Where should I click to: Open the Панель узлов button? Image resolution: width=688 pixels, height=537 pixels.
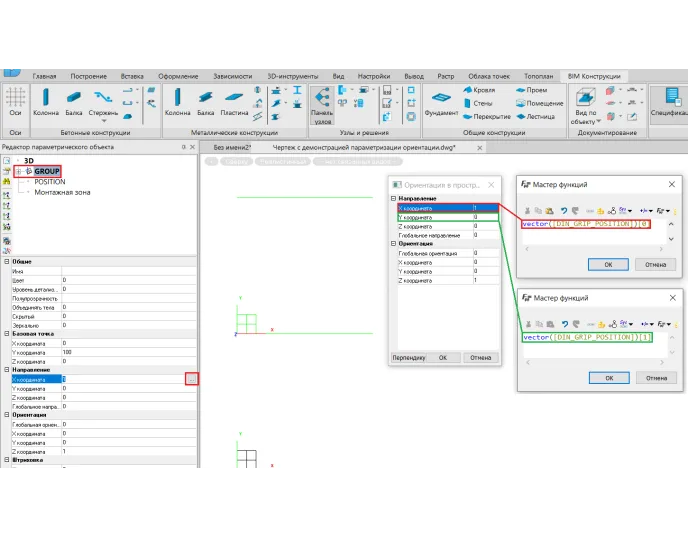click(322, 105)
